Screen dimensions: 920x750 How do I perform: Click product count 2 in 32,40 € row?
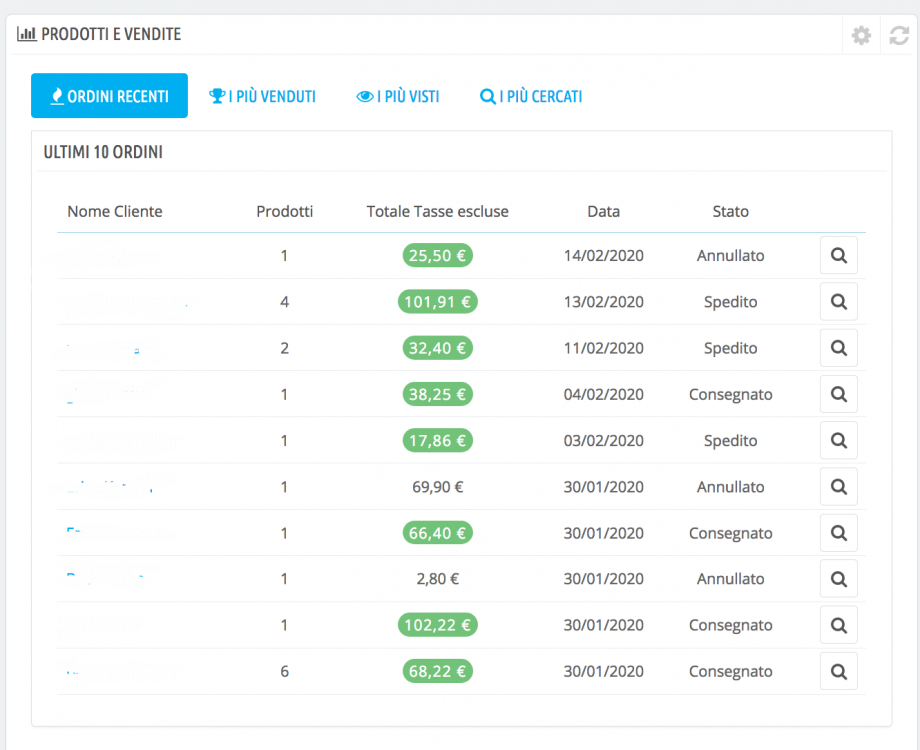click(285, 348)
